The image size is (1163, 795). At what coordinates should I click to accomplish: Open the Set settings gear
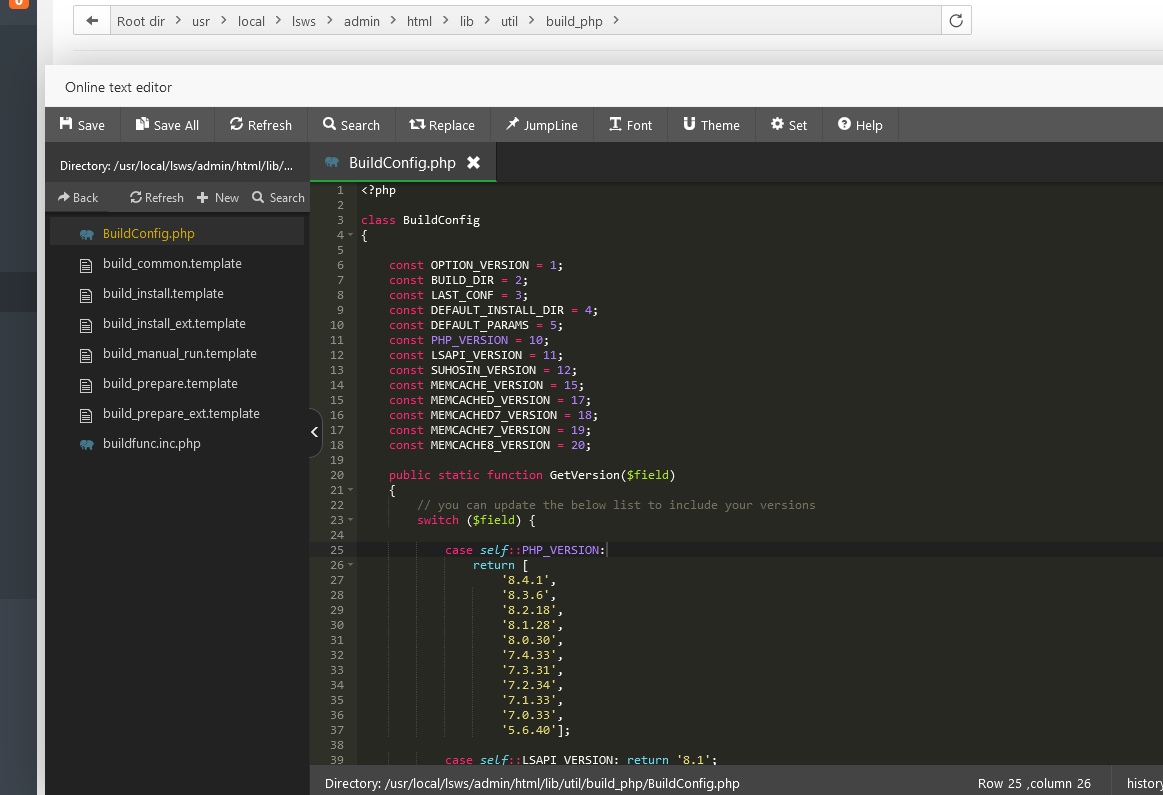coord(788,125)
